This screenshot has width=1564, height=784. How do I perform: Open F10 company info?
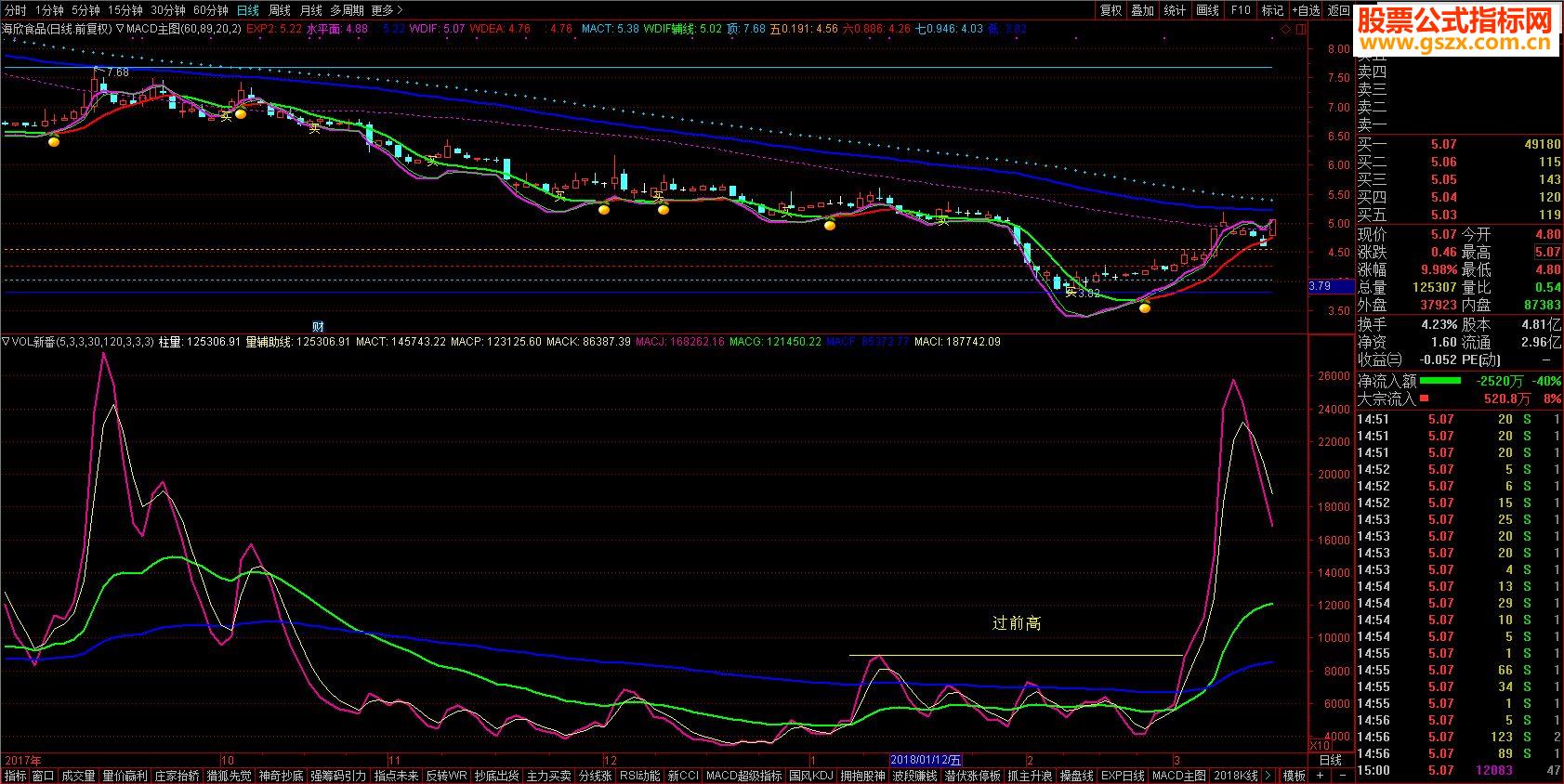pyautogui.click(x=1241, y=10)
